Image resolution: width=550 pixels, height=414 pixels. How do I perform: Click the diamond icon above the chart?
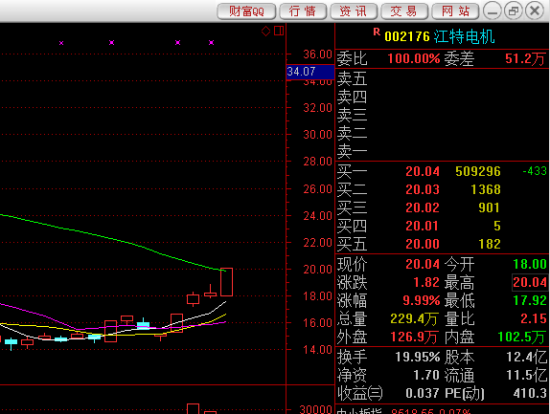[266, 31]
